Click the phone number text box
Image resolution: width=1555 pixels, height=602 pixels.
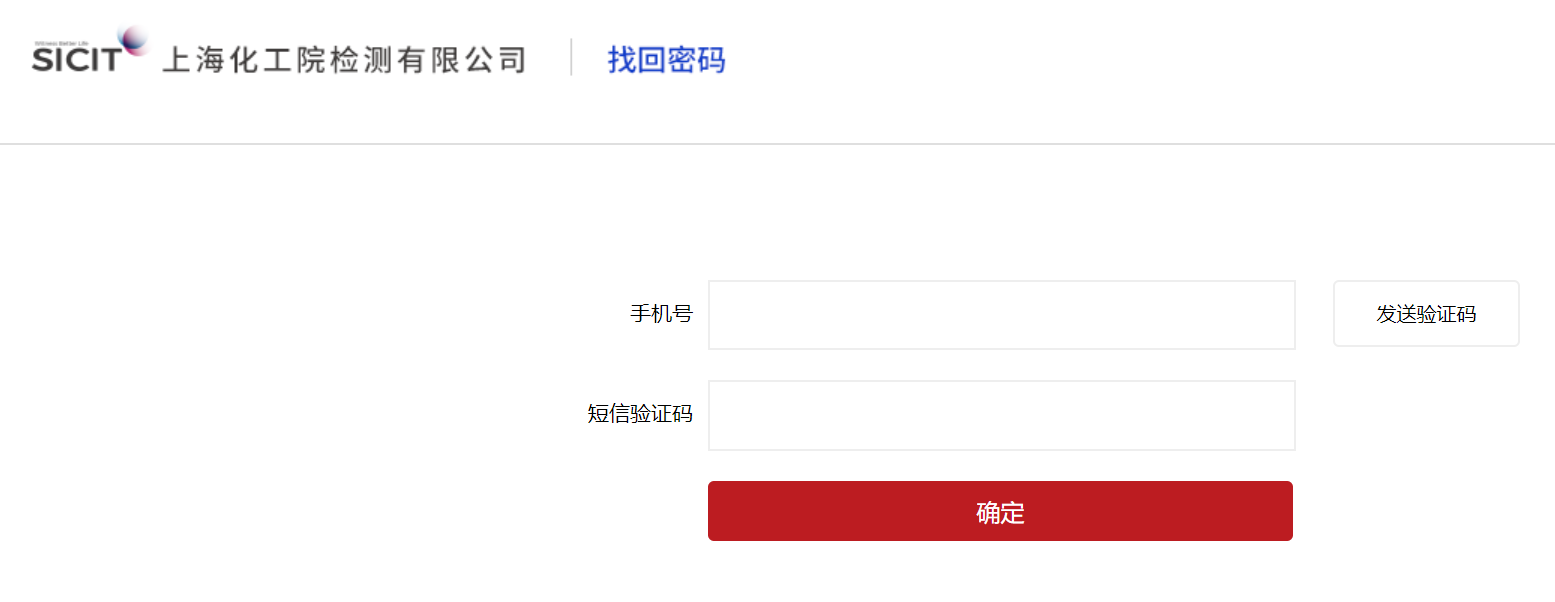point(1001,315)
